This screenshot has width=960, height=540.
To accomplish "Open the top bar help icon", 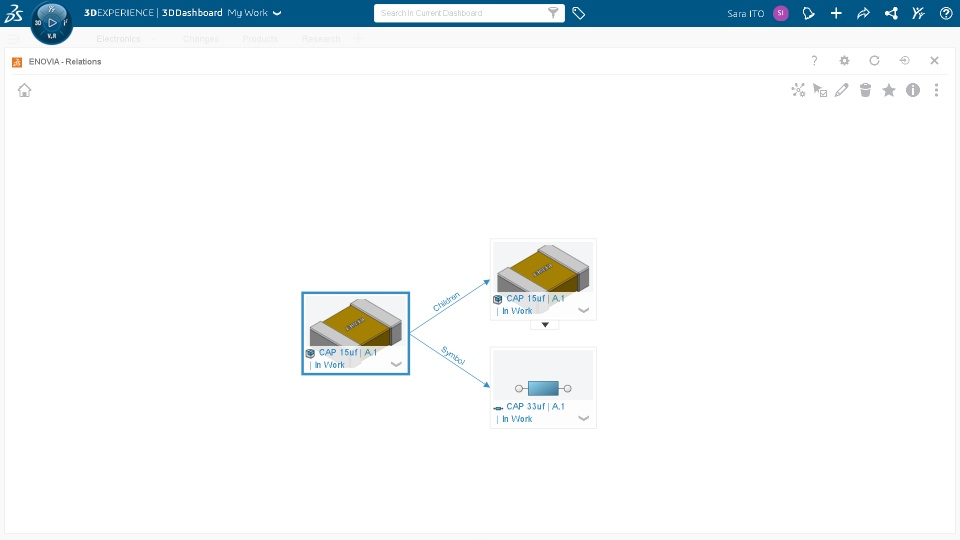I will pos(946,13).
